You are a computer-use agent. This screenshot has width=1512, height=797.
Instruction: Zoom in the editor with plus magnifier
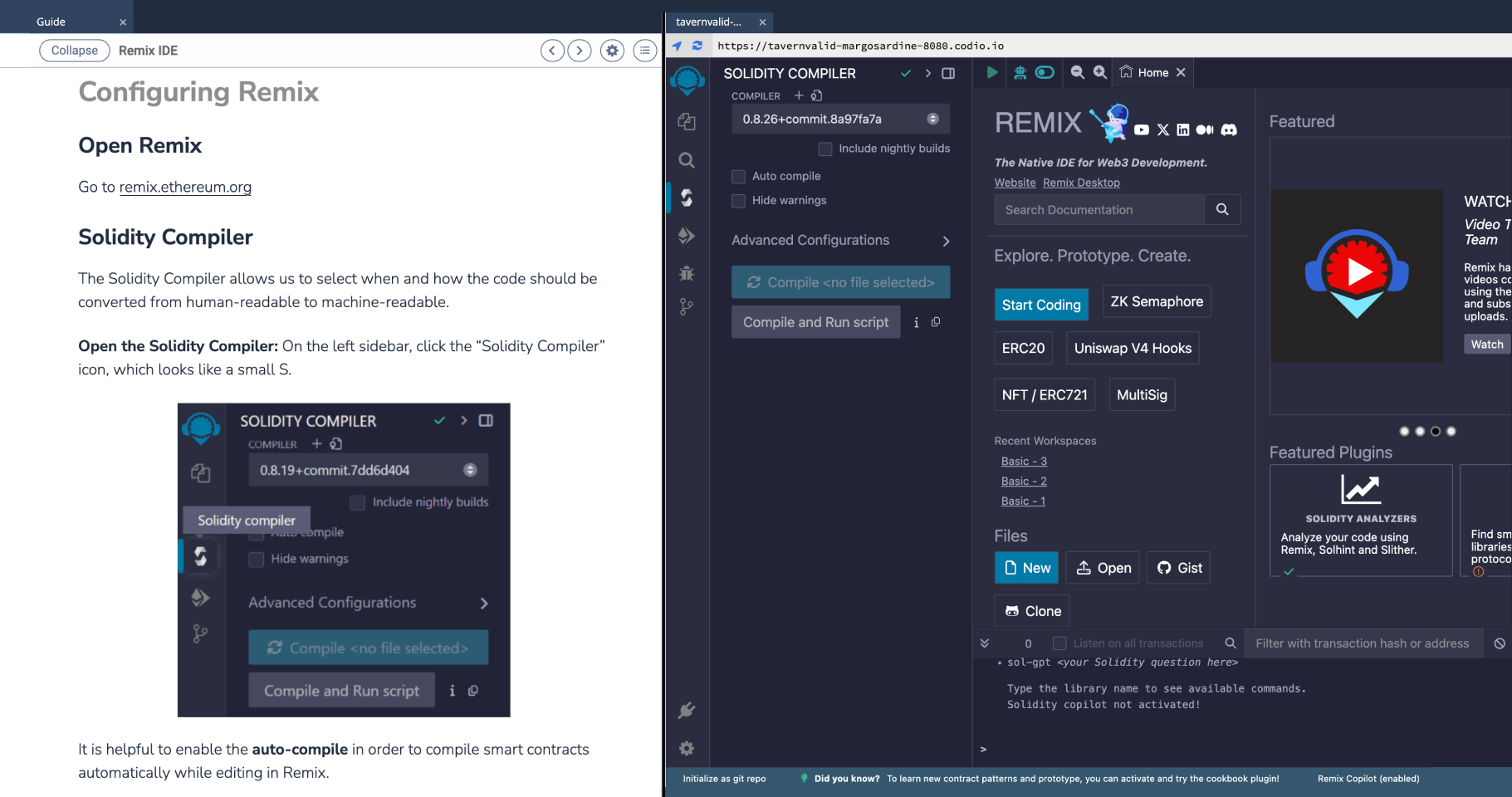[1100, 72]
